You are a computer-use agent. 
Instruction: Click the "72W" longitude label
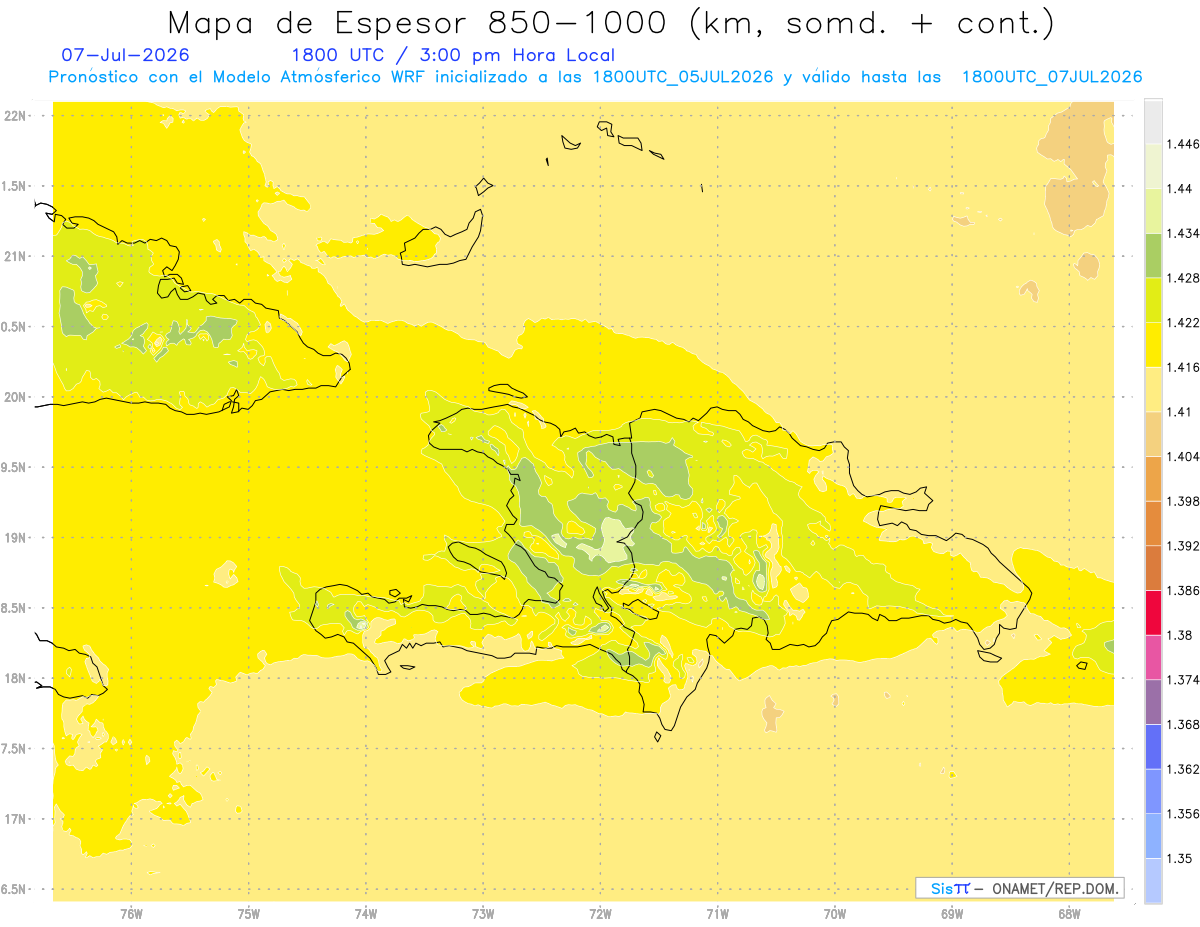point(600,914)
